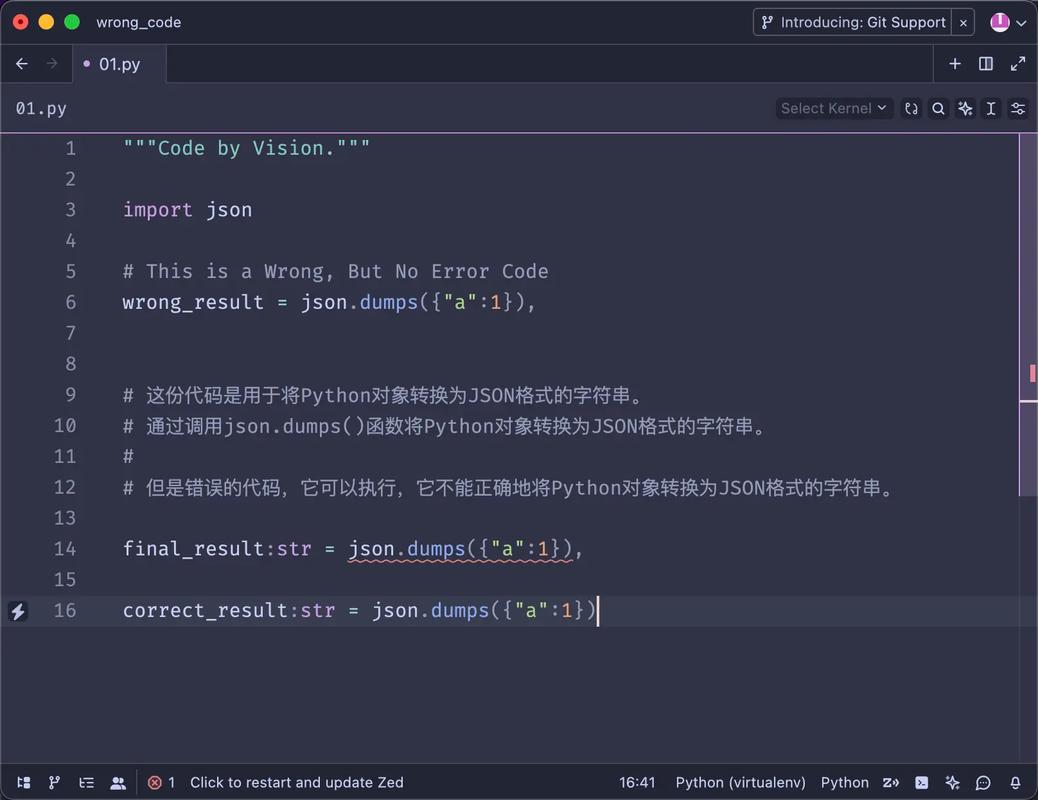Image resolution: width=1038 pixels, height=800 pixels.
Task: Click to restart and update Zed
Action: pyautogui.click(x=296, y=783)
